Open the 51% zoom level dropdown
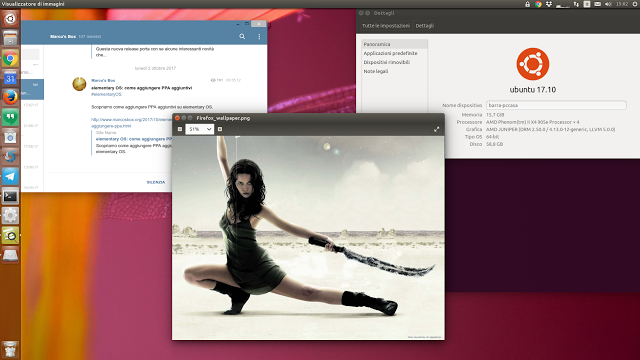Screen dimensions: 640x360 tap(200, 129)
